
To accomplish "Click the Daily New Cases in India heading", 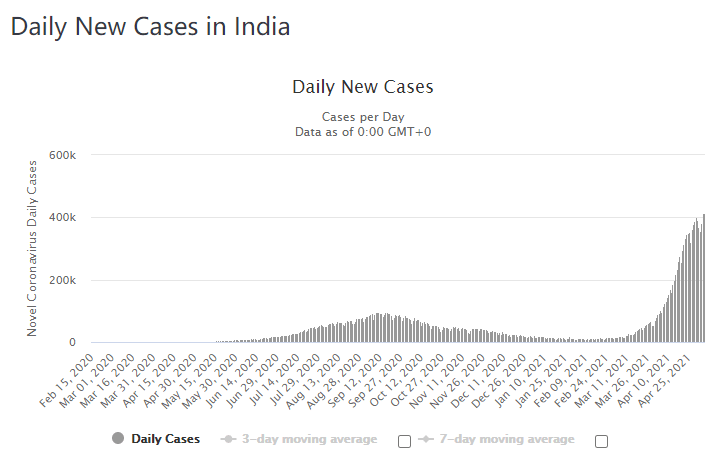I will click(x=150, y=27).
